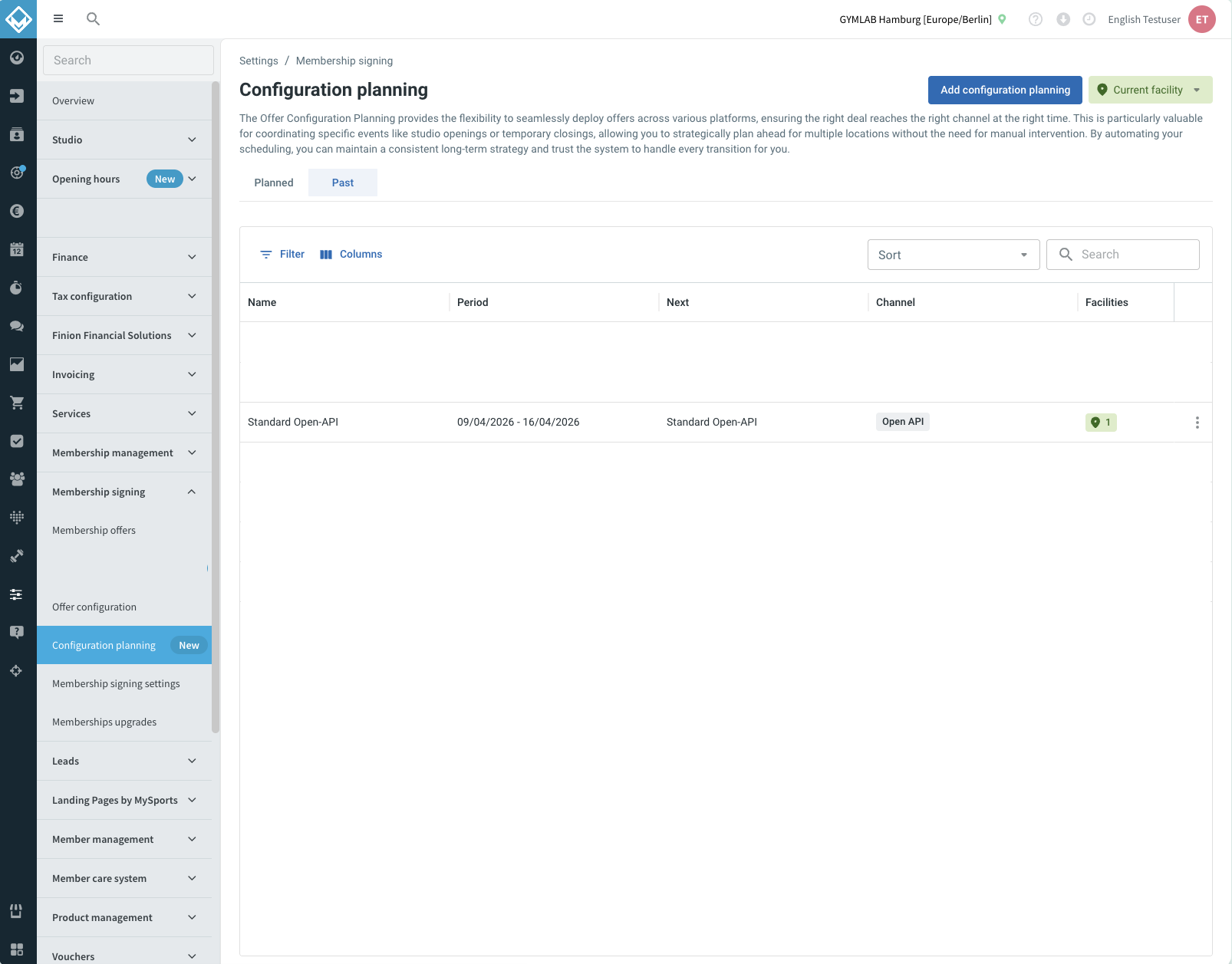Screen dimensions: 1232x964
Task: Open the analytics chart icon in left rail
Action: [17, 364]
